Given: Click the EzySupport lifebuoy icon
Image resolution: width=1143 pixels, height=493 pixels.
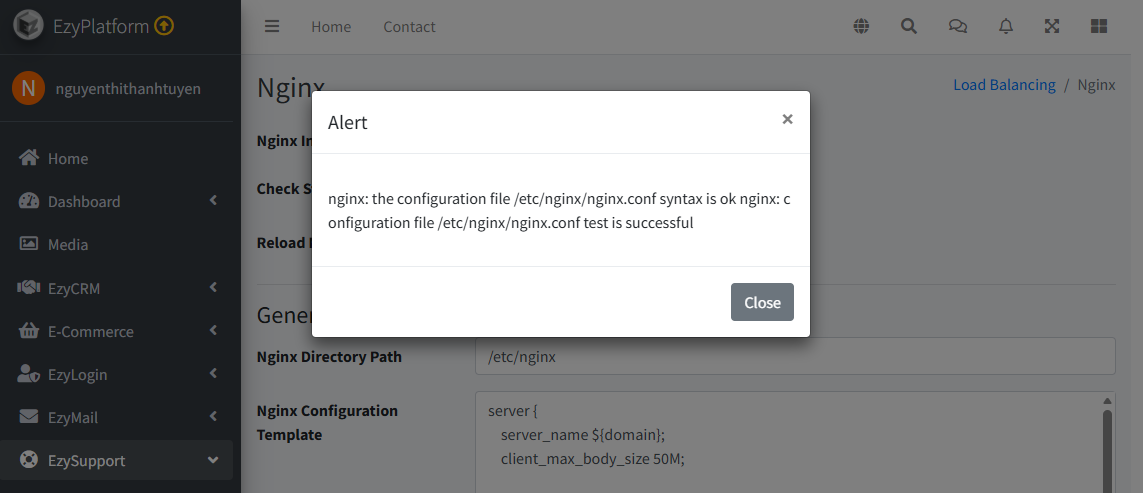Looking at the screenshot, I should (x=28, y=459).
